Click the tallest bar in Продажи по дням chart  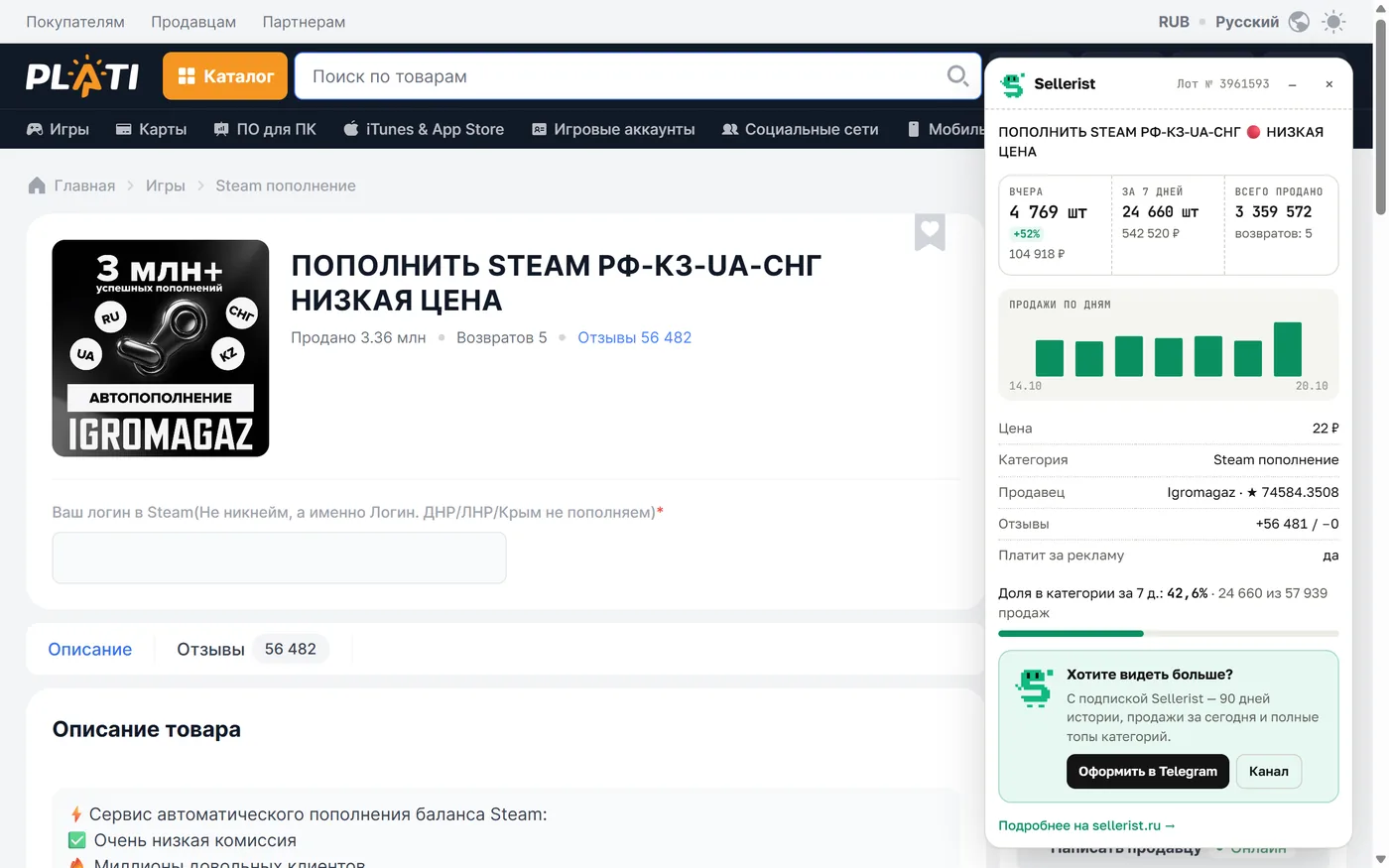1288,349
